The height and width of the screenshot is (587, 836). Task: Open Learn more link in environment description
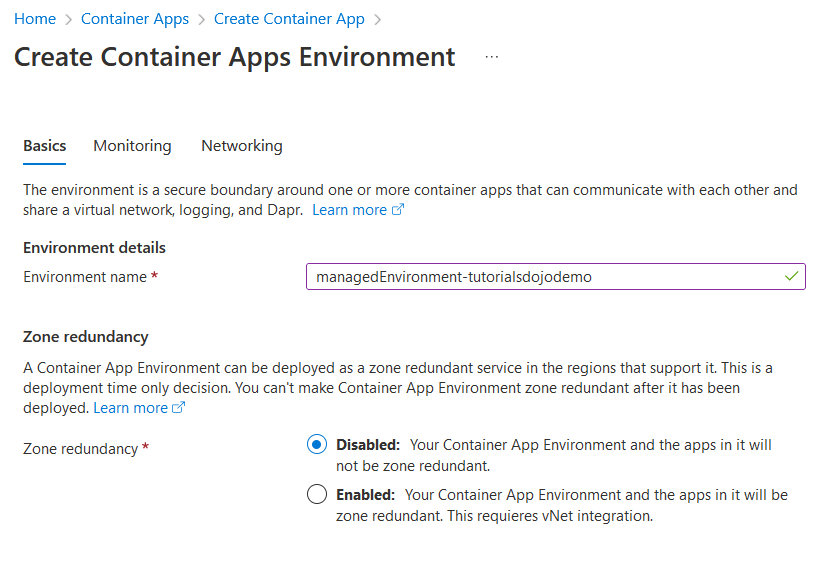349,210
